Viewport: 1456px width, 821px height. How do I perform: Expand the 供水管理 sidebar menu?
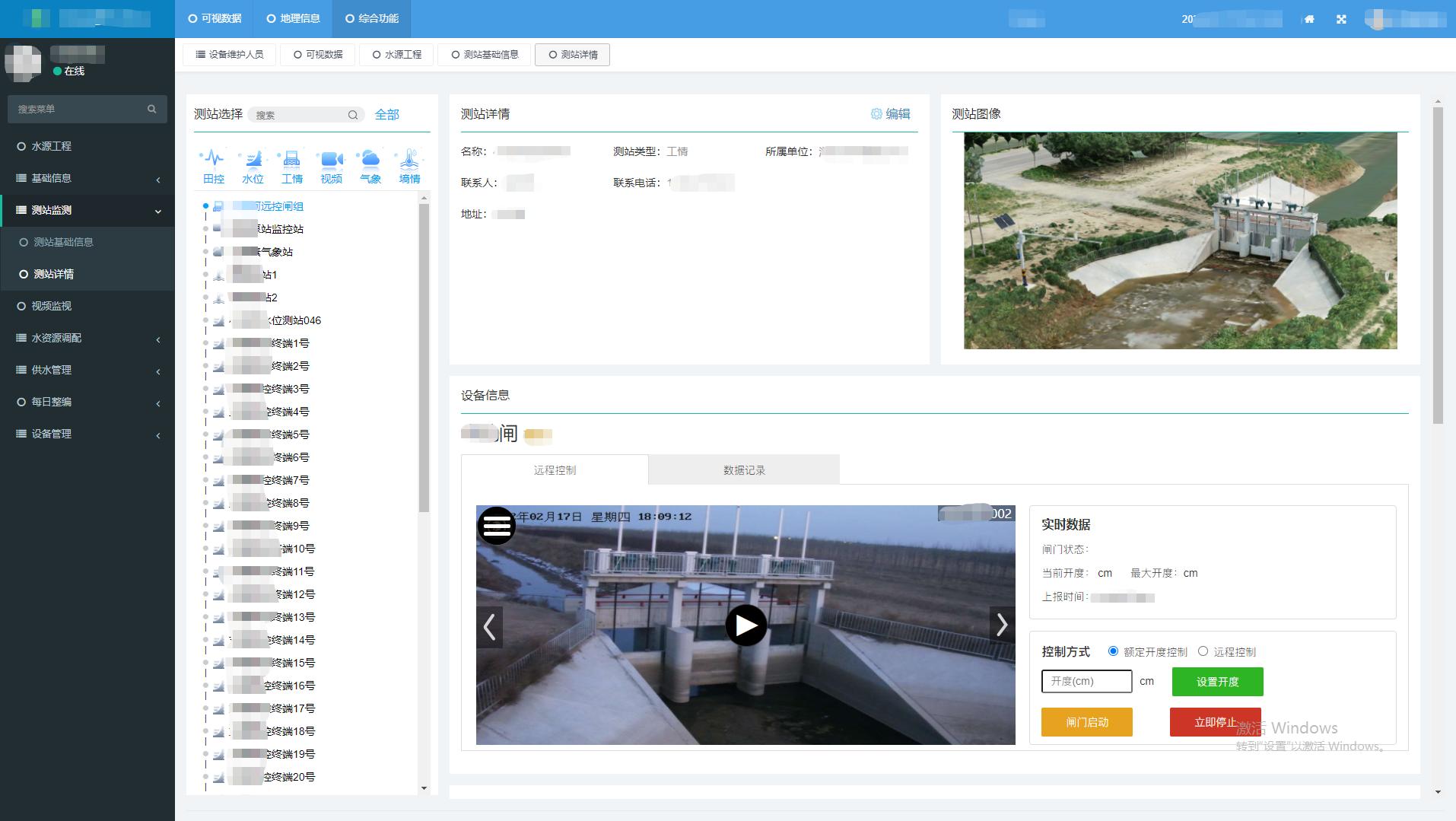click(87, 370)
